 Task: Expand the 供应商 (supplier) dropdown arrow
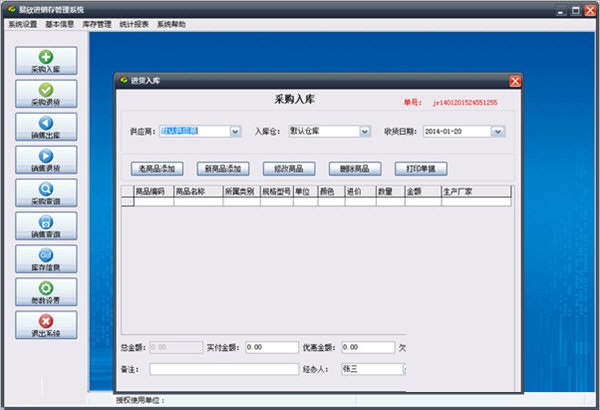(x=235, y=132)
